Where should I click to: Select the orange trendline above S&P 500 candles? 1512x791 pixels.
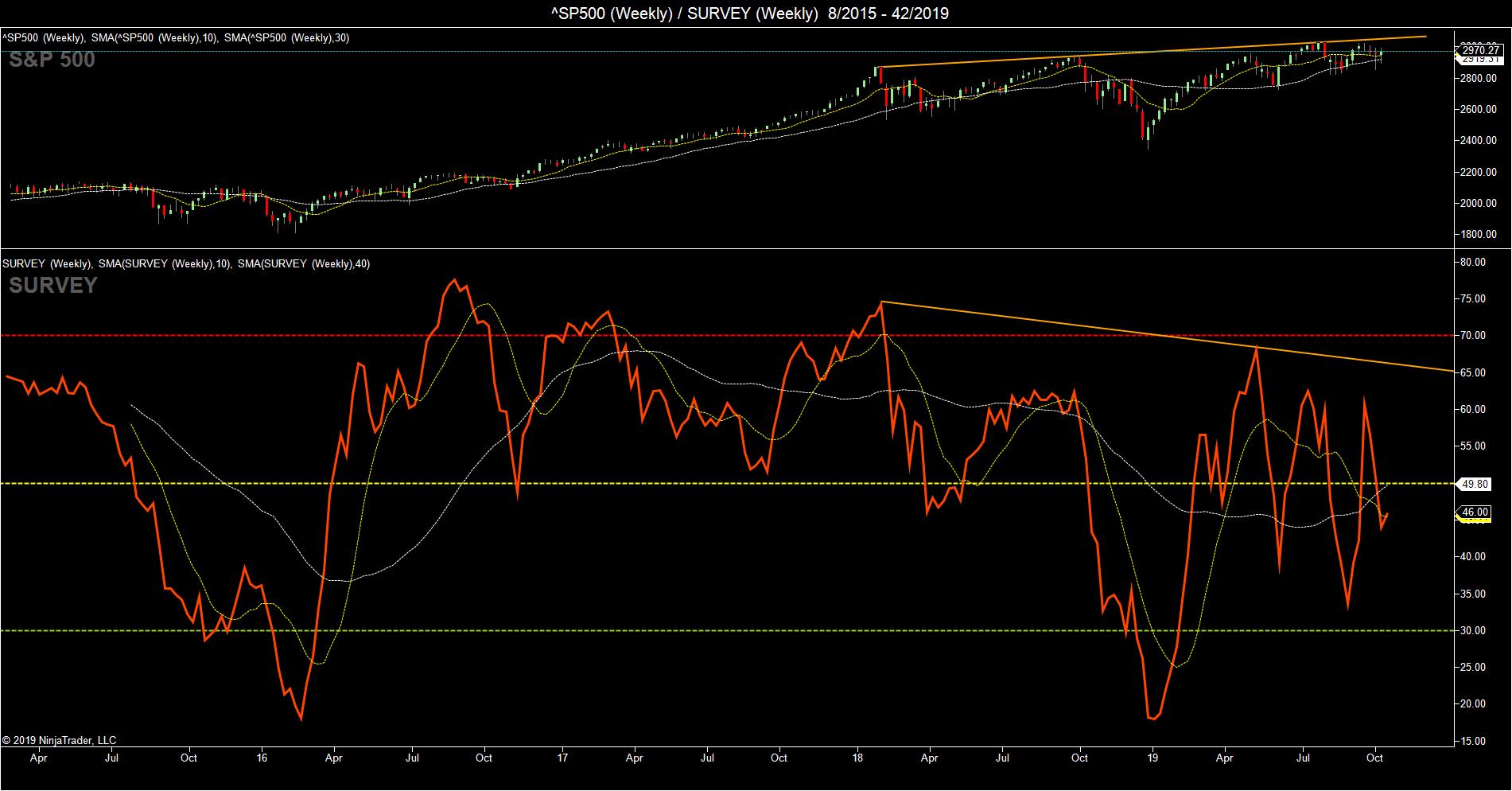tap(1152, 52)
